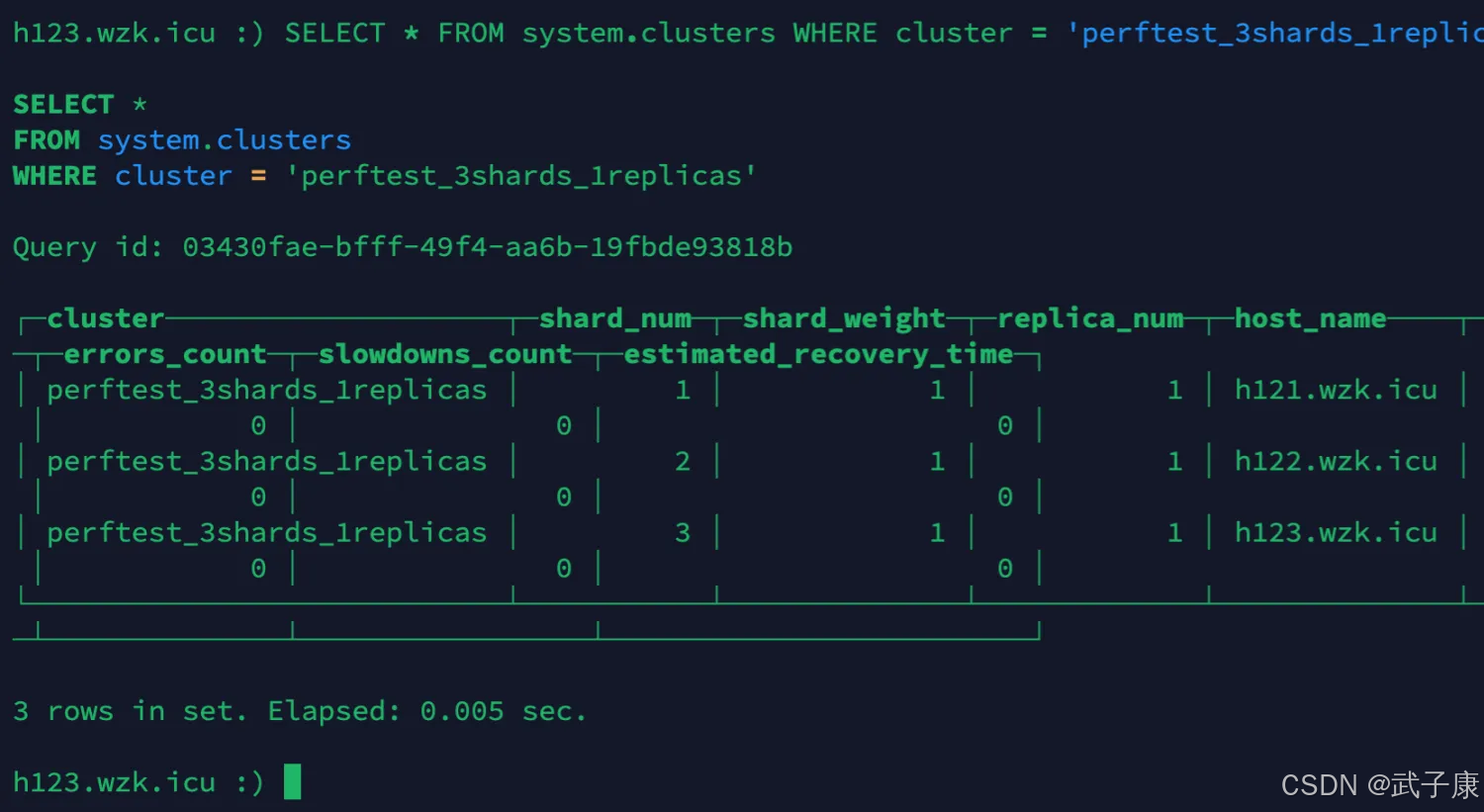Click the quoted 'perftest_3shards_1replicas' in the formatted WHERE line
The image size is (1484, 812).
(521, 176)
